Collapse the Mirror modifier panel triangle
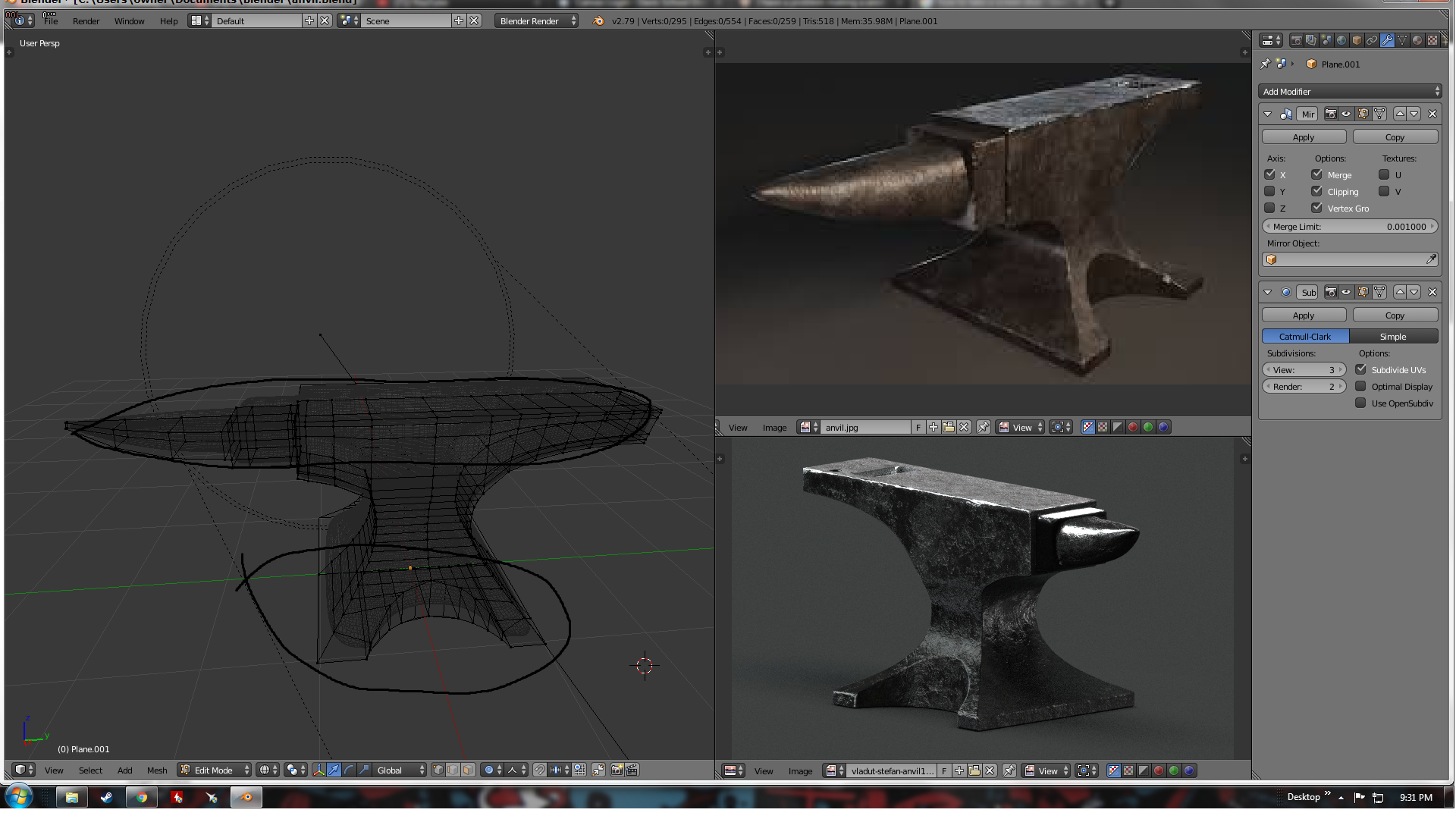This screenshot has height=819, width=1456. [x=1268, y=114]
